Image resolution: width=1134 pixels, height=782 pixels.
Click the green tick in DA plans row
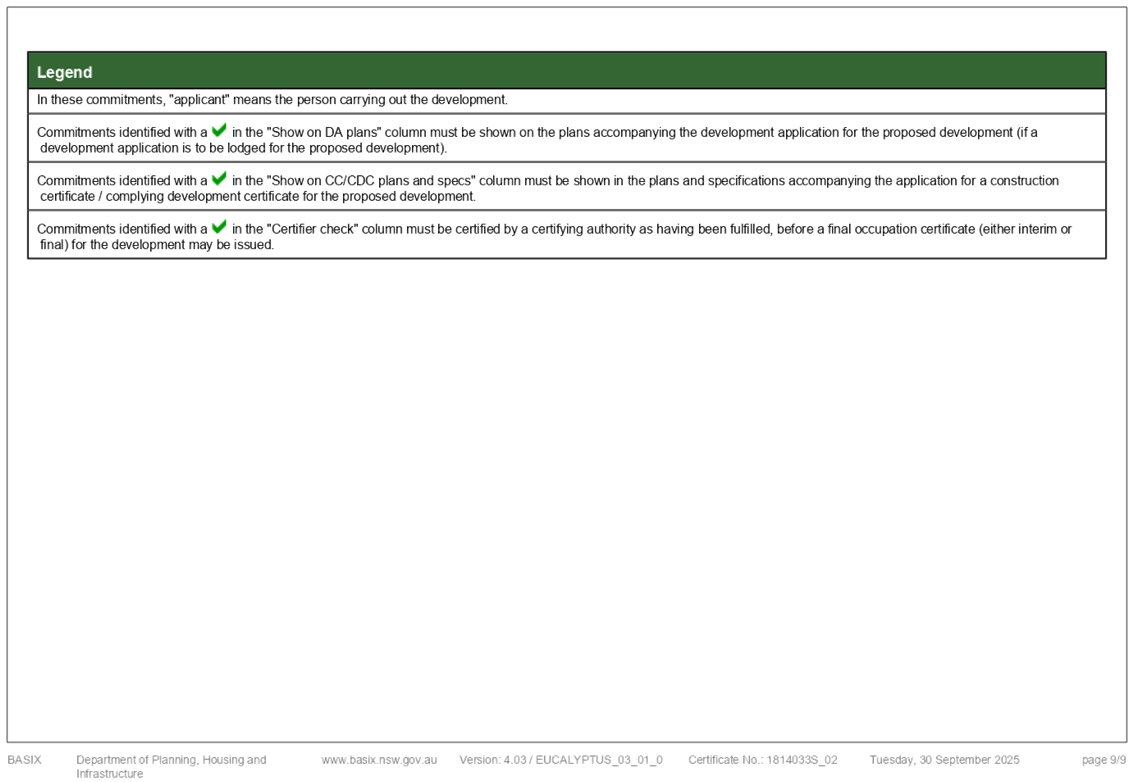219,130
